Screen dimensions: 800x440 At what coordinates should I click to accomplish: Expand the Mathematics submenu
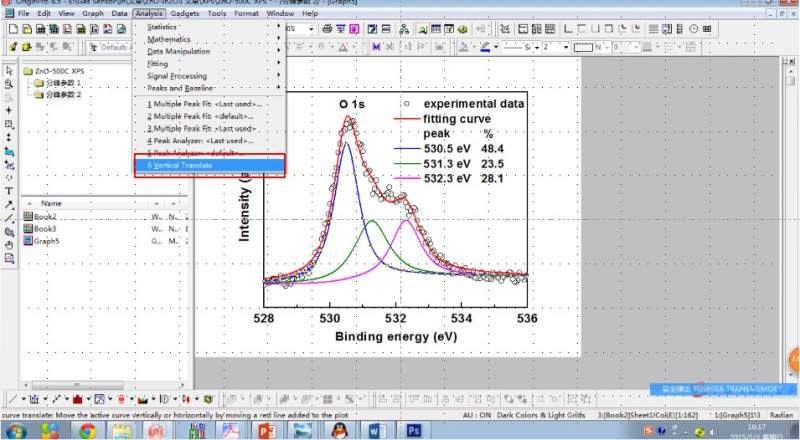point(210,39)
